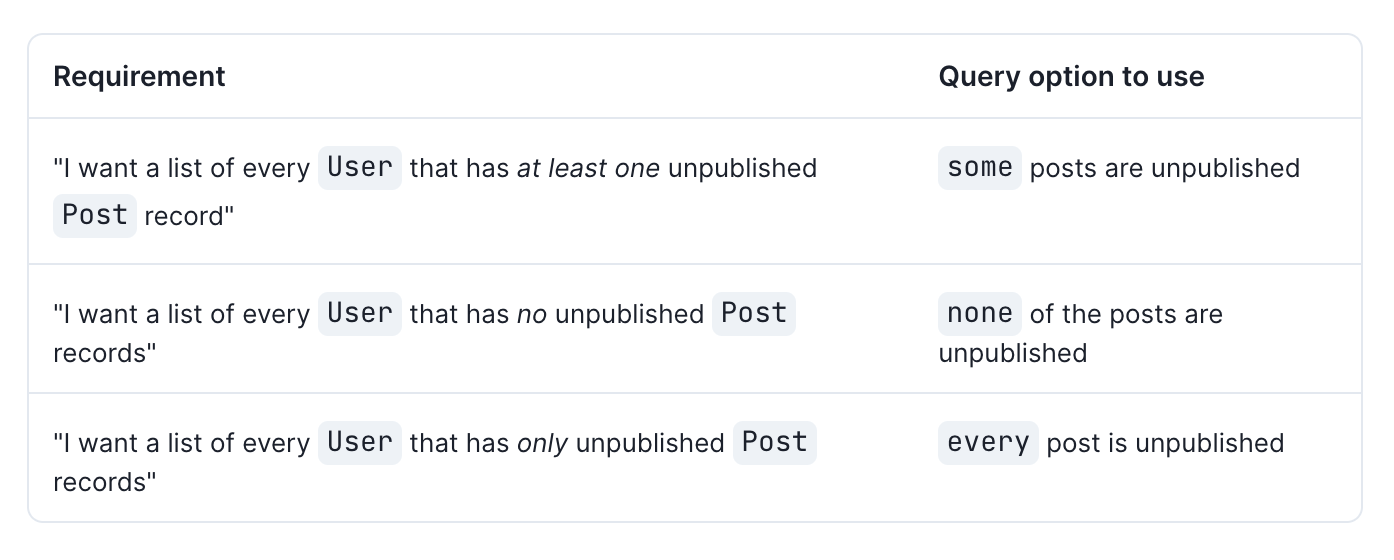
Task: Click the Post code tag before "record"
Action: pos(95,215)
